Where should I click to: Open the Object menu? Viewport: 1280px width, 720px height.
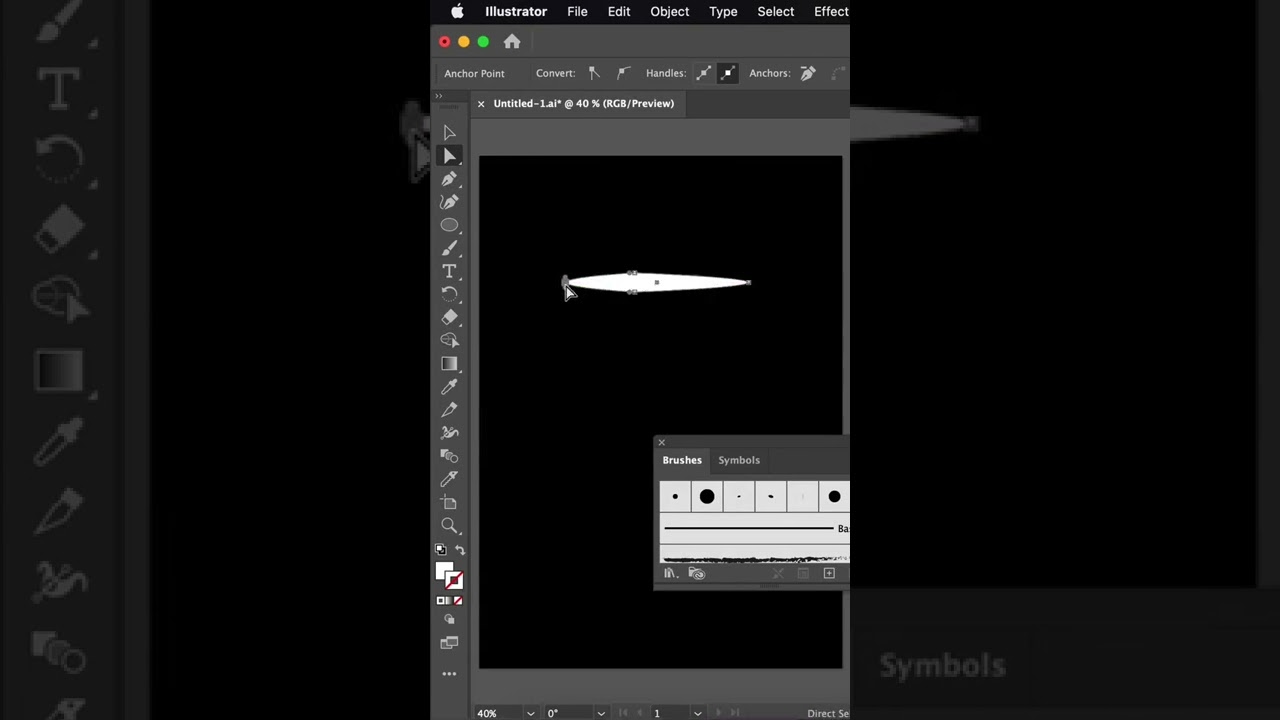(670, 12)
